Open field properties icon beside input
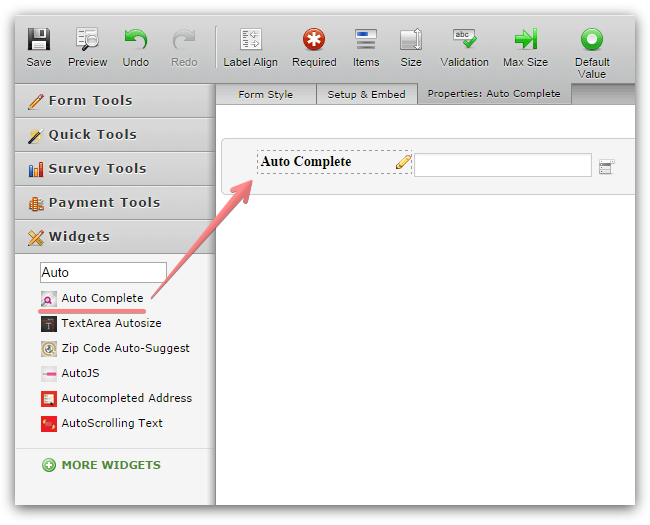 click(x=606, y=167)
